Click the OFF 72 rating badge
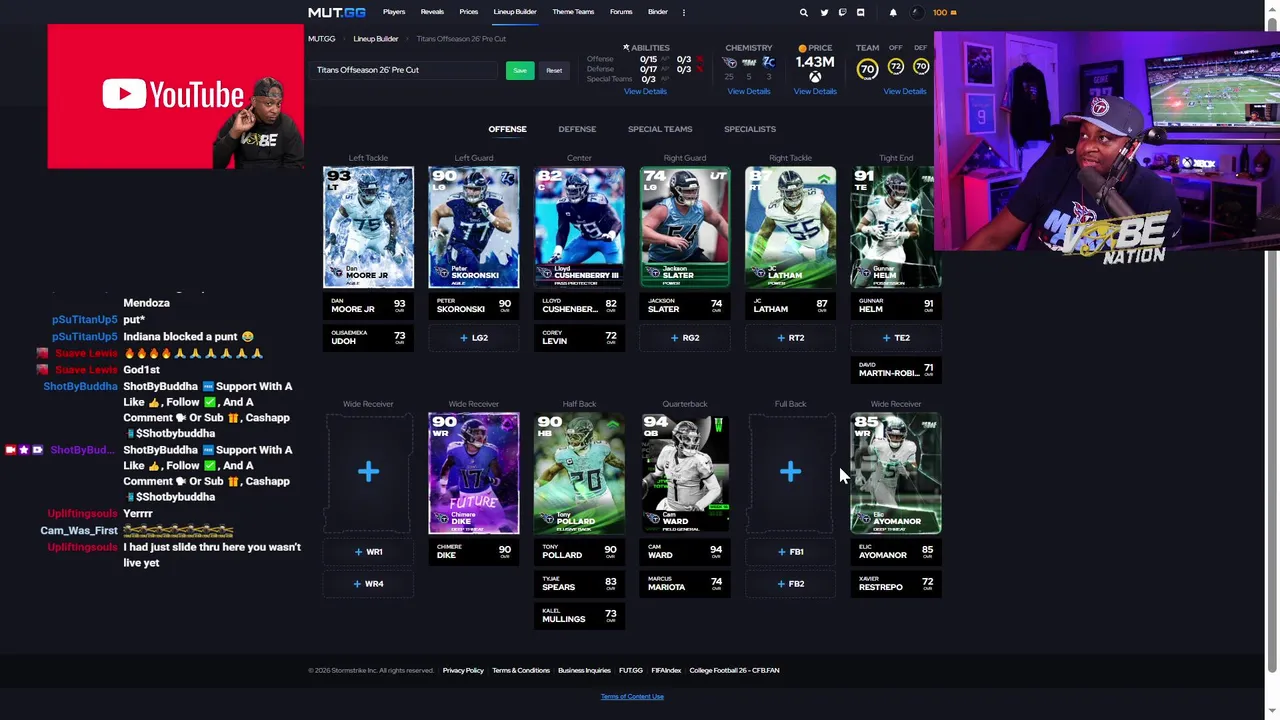 tap(895, 67)
